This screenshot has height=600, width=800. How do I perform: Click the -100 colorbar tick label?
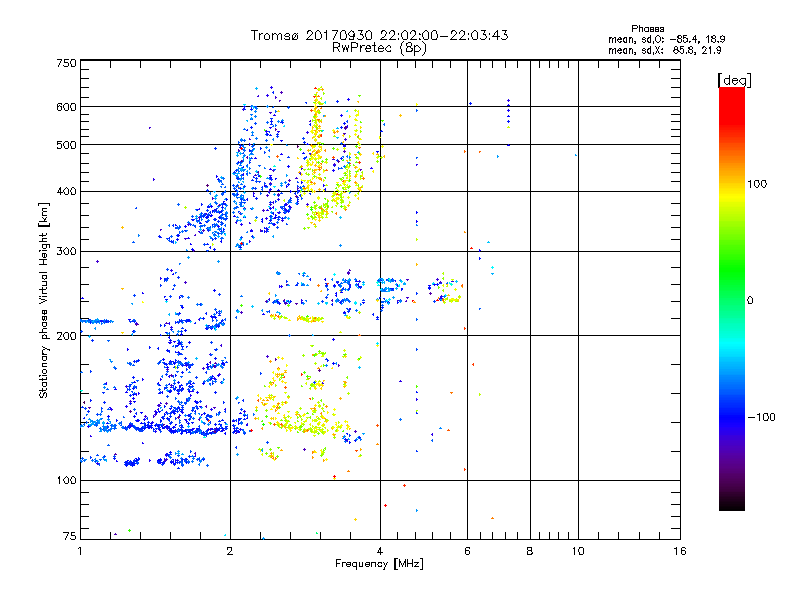(x=761, y=417)
